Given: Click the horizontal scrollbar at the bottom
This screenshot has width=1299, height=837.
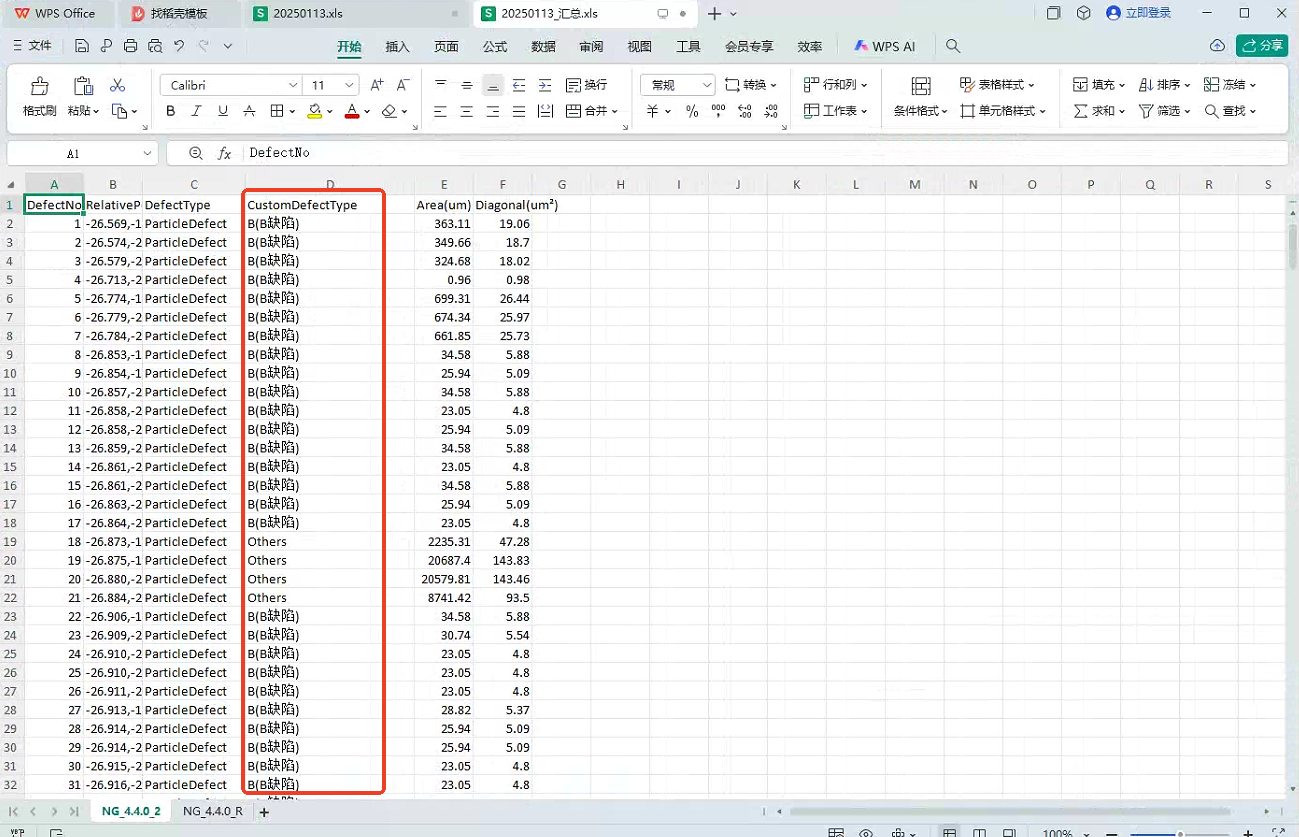Looking at the screenshot, I should [1010, 812].
